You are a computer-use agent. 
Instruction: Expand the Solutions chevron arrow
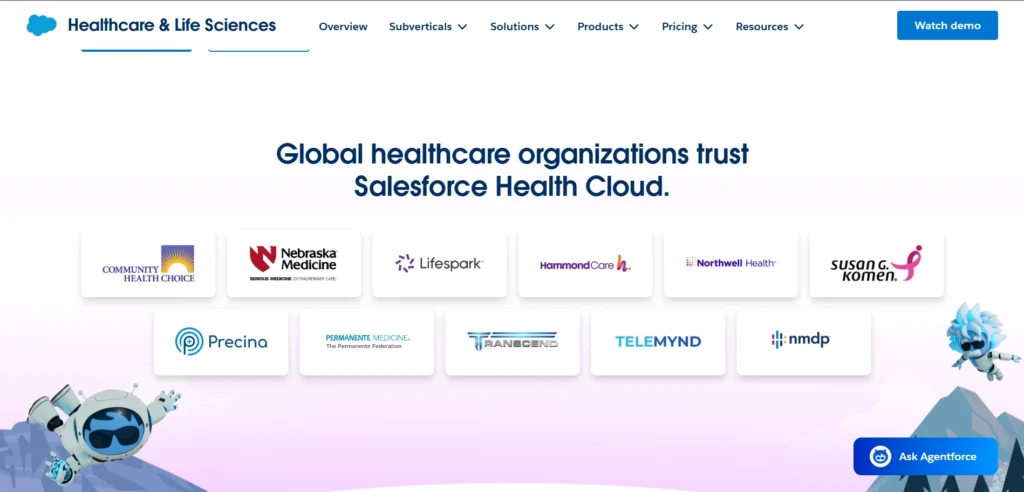[550, 27]
